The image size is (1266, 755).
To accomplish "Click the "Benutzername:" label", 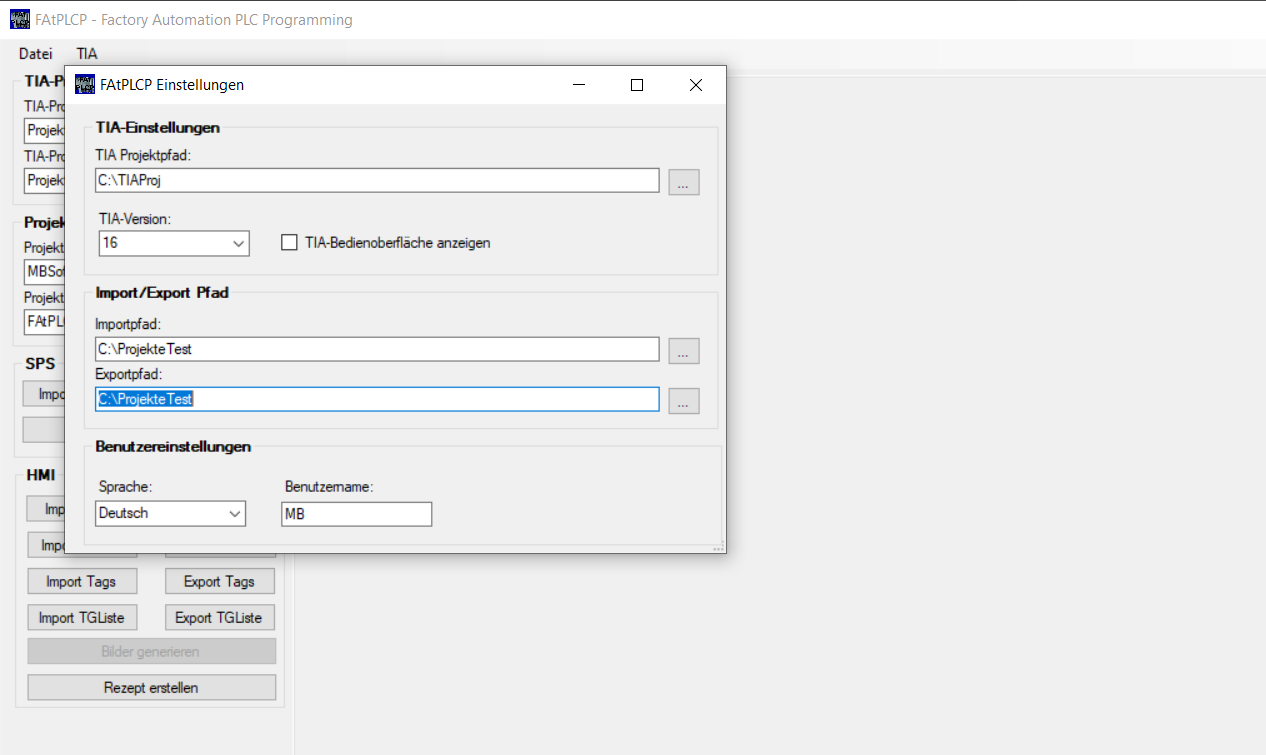I will pyautogui.click(x=329, y=487).
